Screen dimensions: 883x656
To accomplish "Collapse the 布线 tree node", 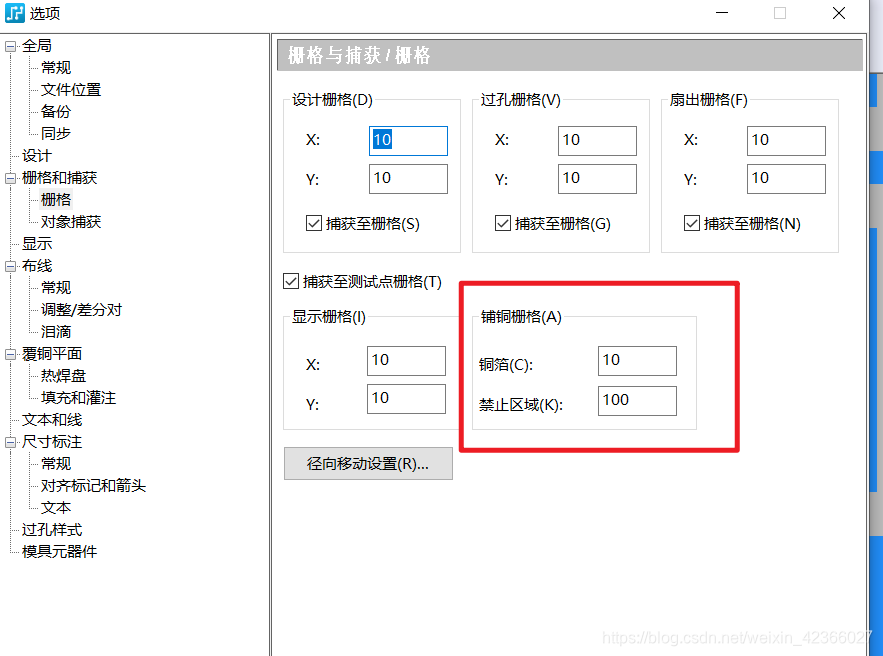I will pos(10,266).
